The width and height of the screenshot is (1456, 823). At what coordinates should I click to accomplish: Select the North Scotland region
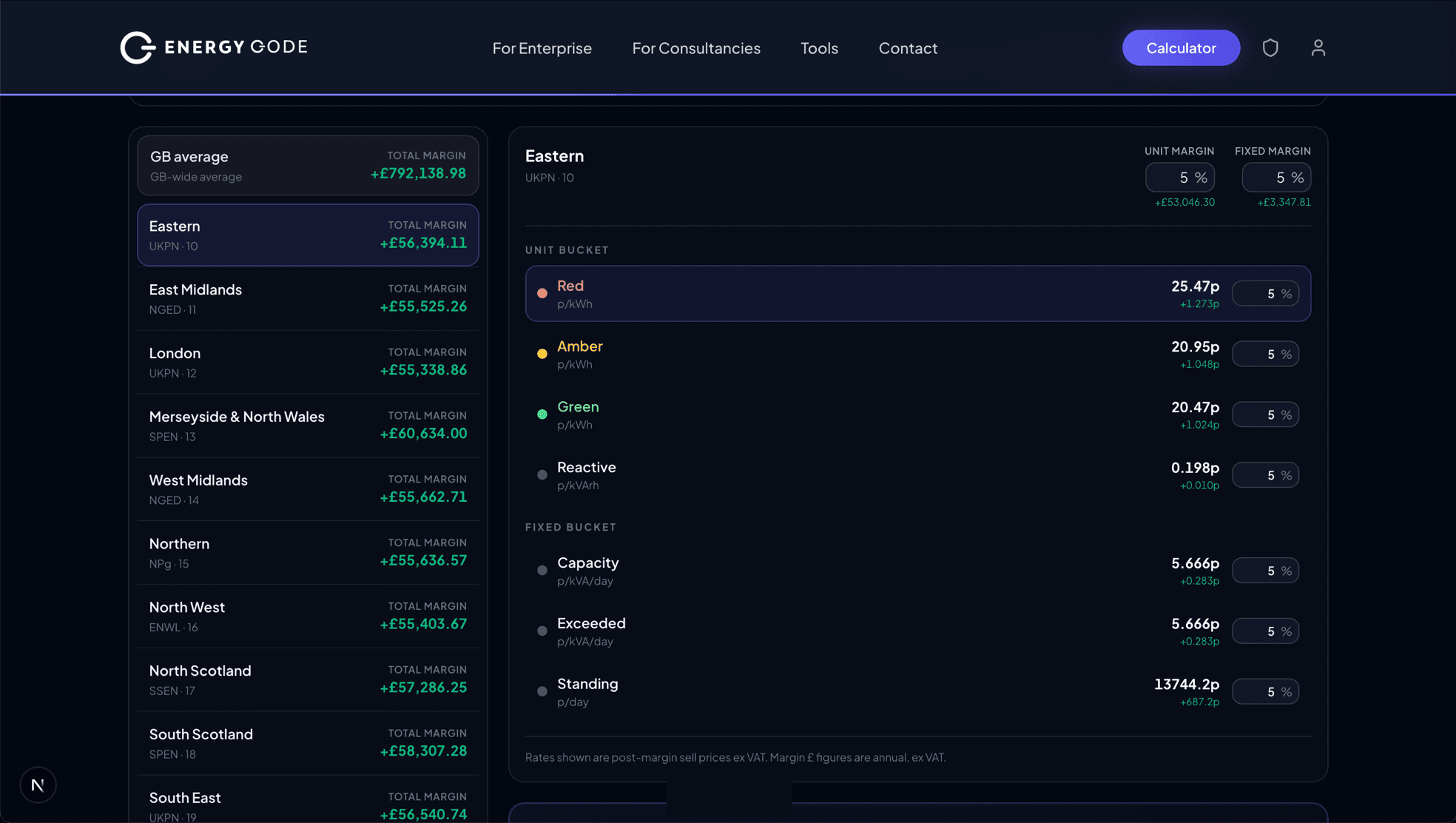308,680
